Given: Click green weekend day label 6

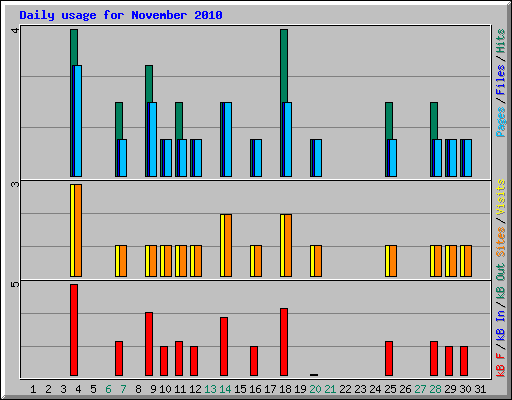Looking at the screenshot, I should (108, 389).
